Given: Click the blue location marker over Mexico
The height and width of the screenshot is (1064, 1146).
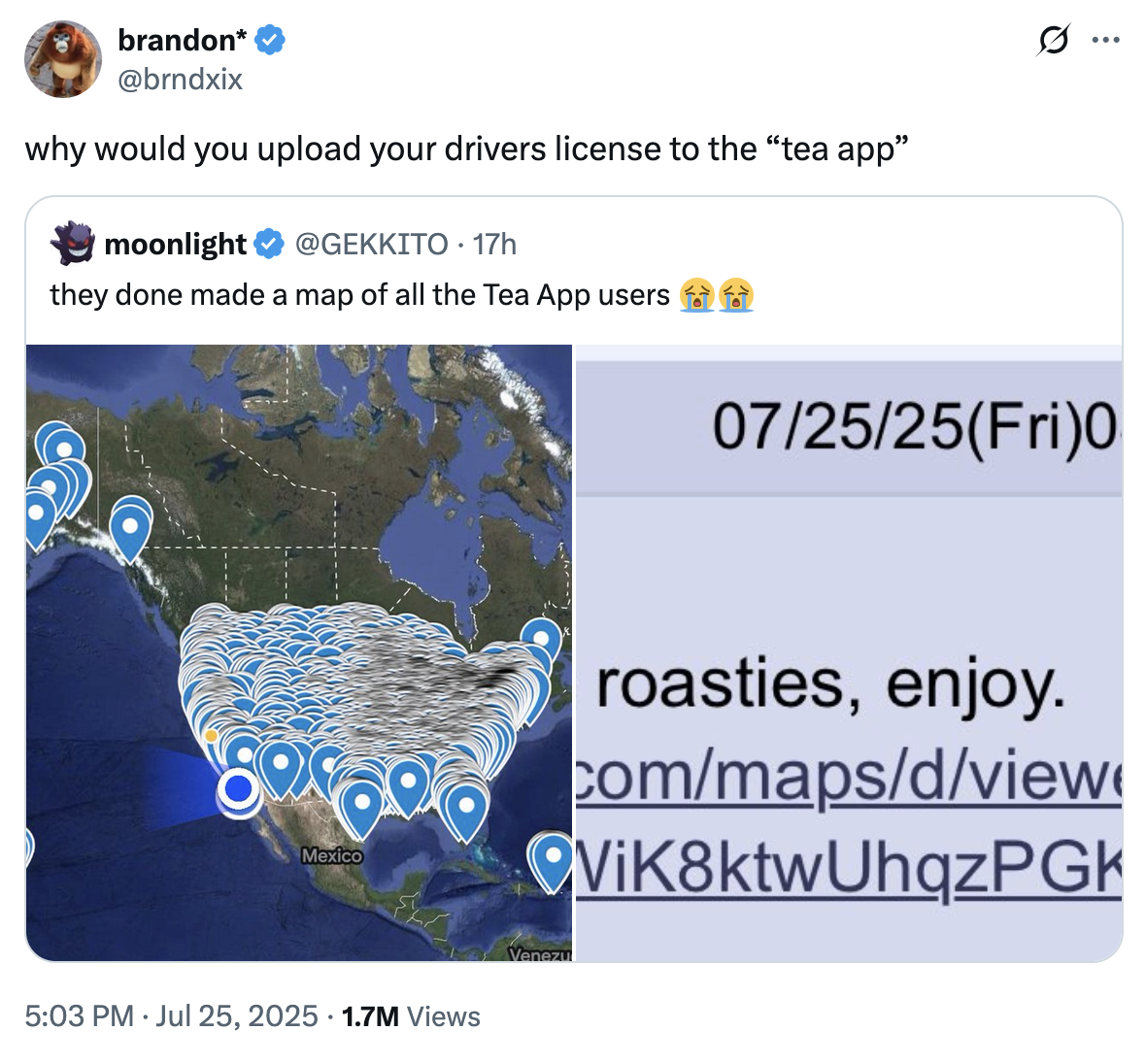Looking at the screenshot, I should coord(364,801).
